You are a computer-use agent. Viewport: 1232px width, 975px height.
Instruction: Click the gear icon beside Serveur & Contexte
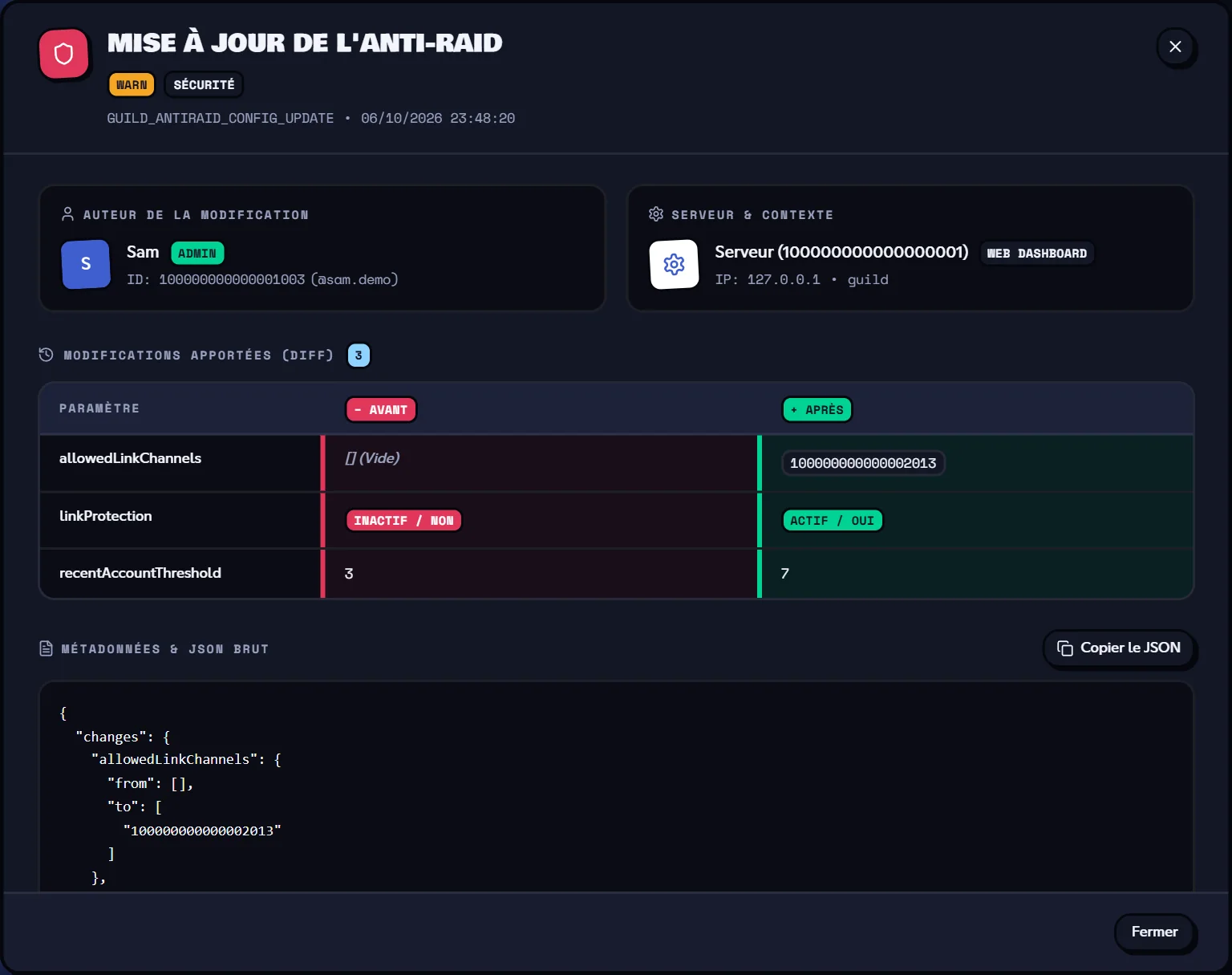(x=656, y=214)
